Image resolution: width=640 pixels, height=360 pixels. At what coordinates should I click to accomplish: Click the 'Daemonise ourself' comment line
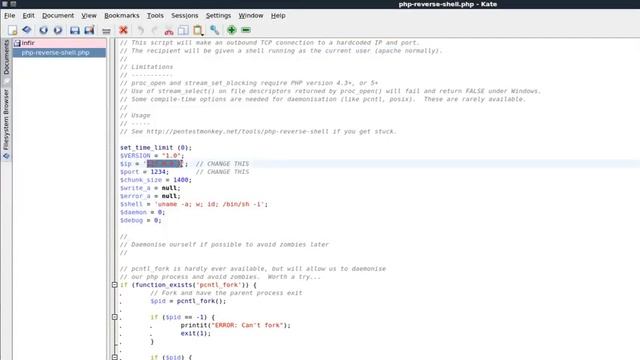[x=224, y=244]
